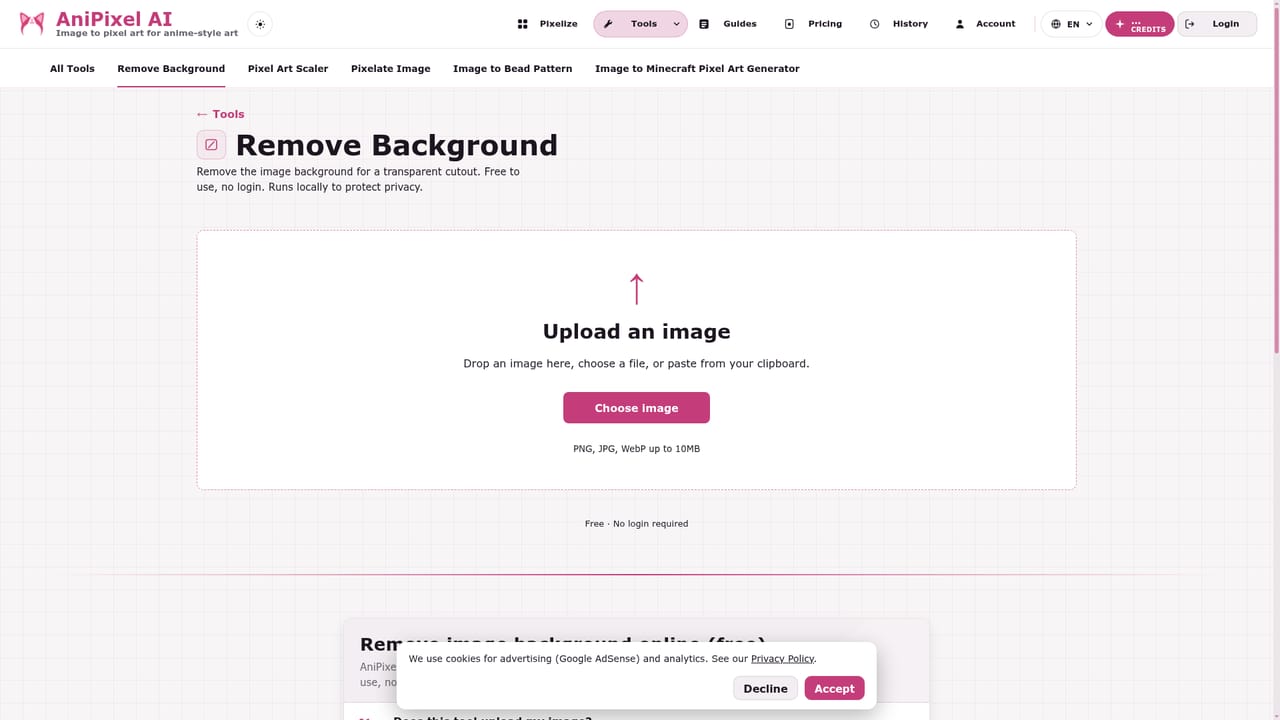Open the Pixelate Image tab
This screenshot has height=720, width=1280.
(x=391, y=69)
